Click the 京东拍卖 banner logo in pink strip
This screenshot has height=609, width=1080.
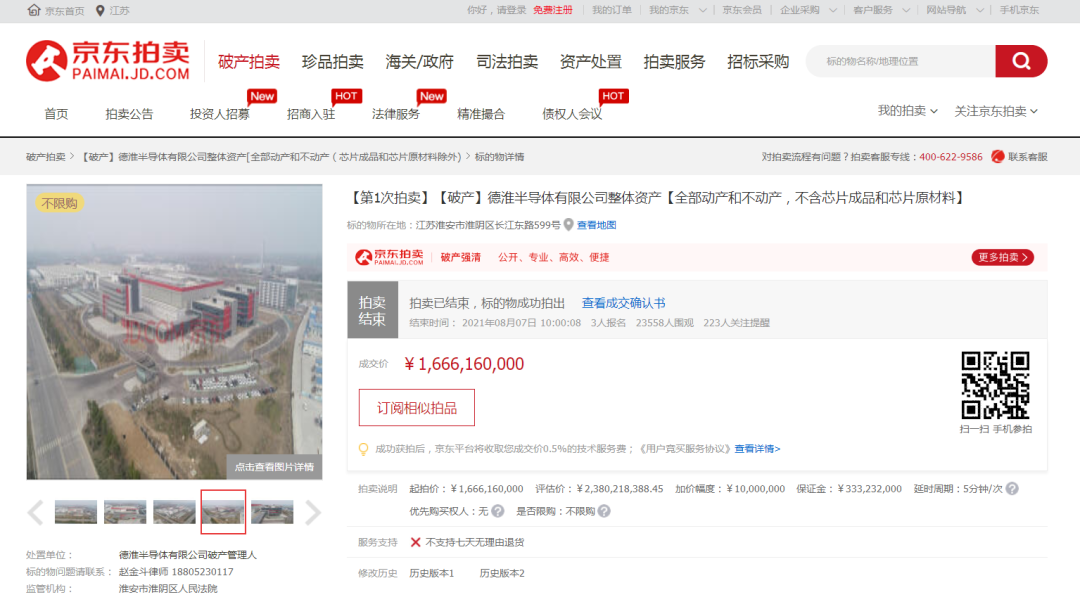click(x=389, y=257)
